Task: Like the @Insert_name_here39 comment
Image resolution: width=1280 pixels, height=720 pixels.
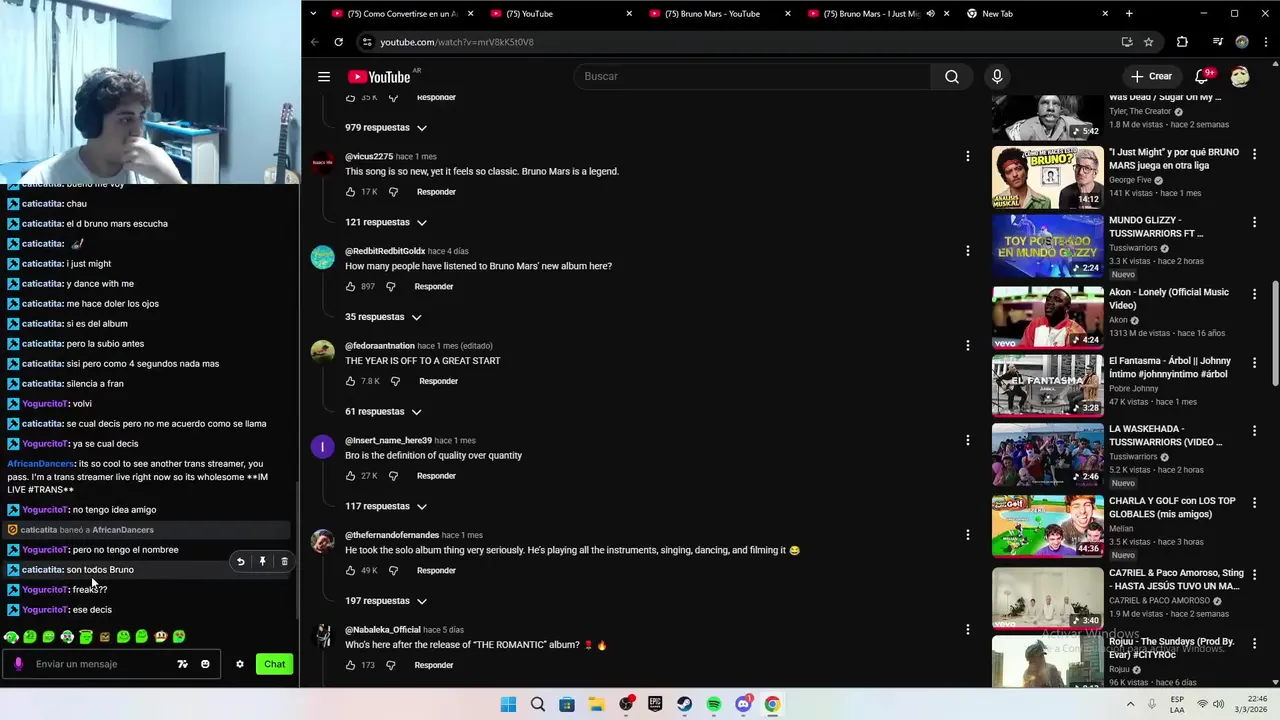Action: [x=350, y=476]
